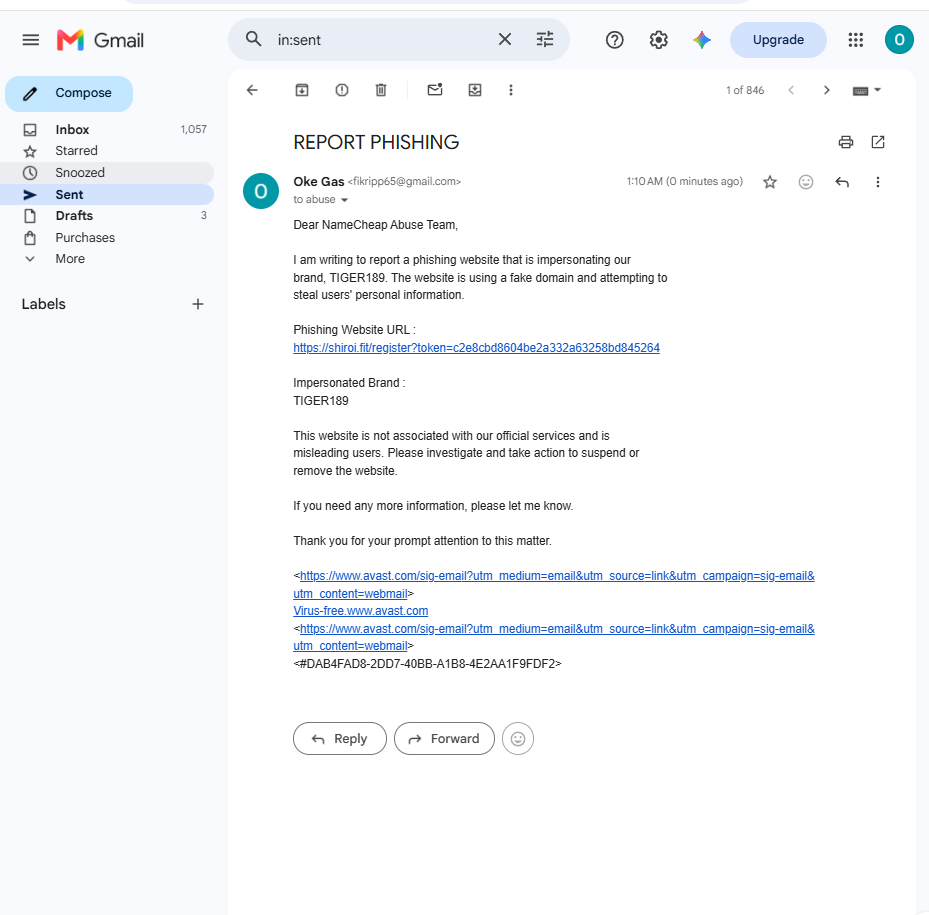Viewport: 929px width, 915px height.
Task: Open the Virus-free.www.avast.com link
Action: pyautogui.click(x=360, y=611)
